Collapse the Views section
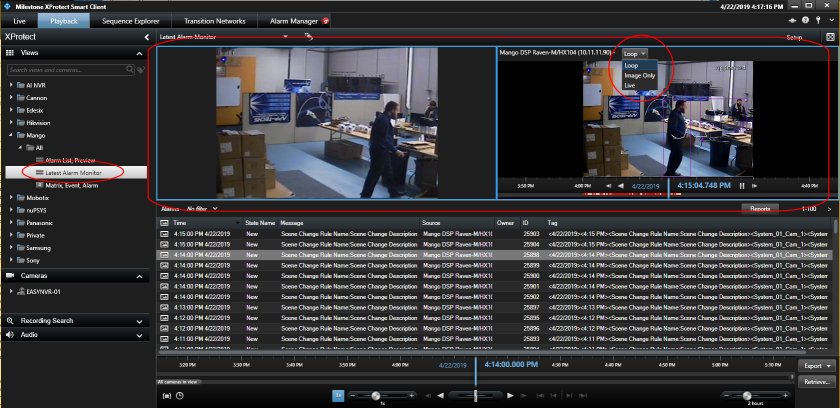The image size is (840, 408). [x=139, y=54]
